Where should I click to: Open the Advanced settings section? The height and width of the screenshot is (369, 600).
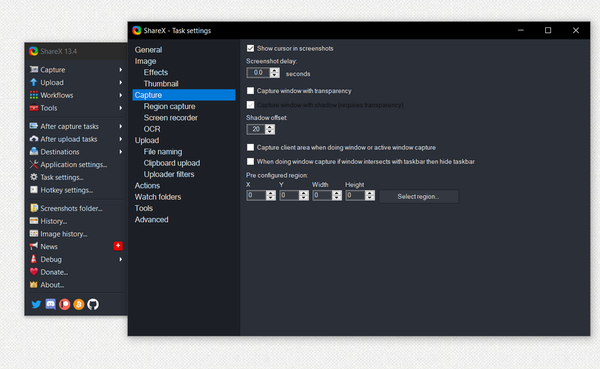pyautogui.click(x=151, y=219)
